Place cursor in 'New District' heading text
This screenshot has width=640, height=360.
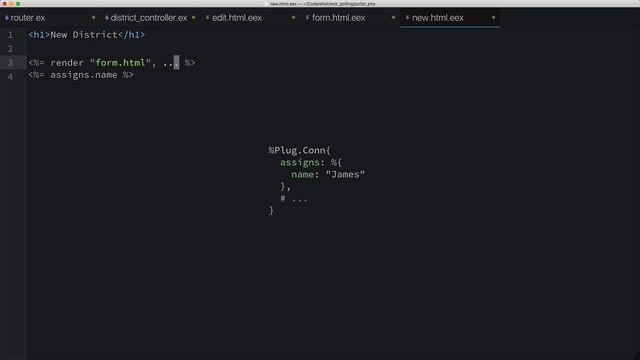84,35
